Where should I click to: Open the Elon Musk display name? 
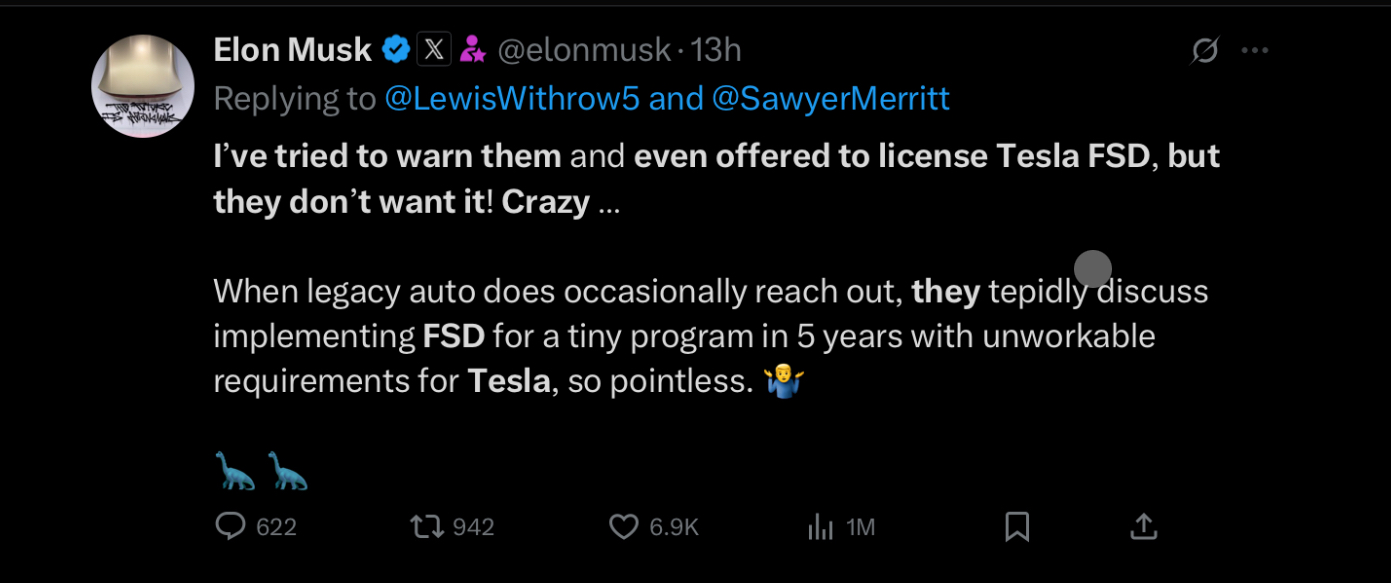tap(292, 50)
